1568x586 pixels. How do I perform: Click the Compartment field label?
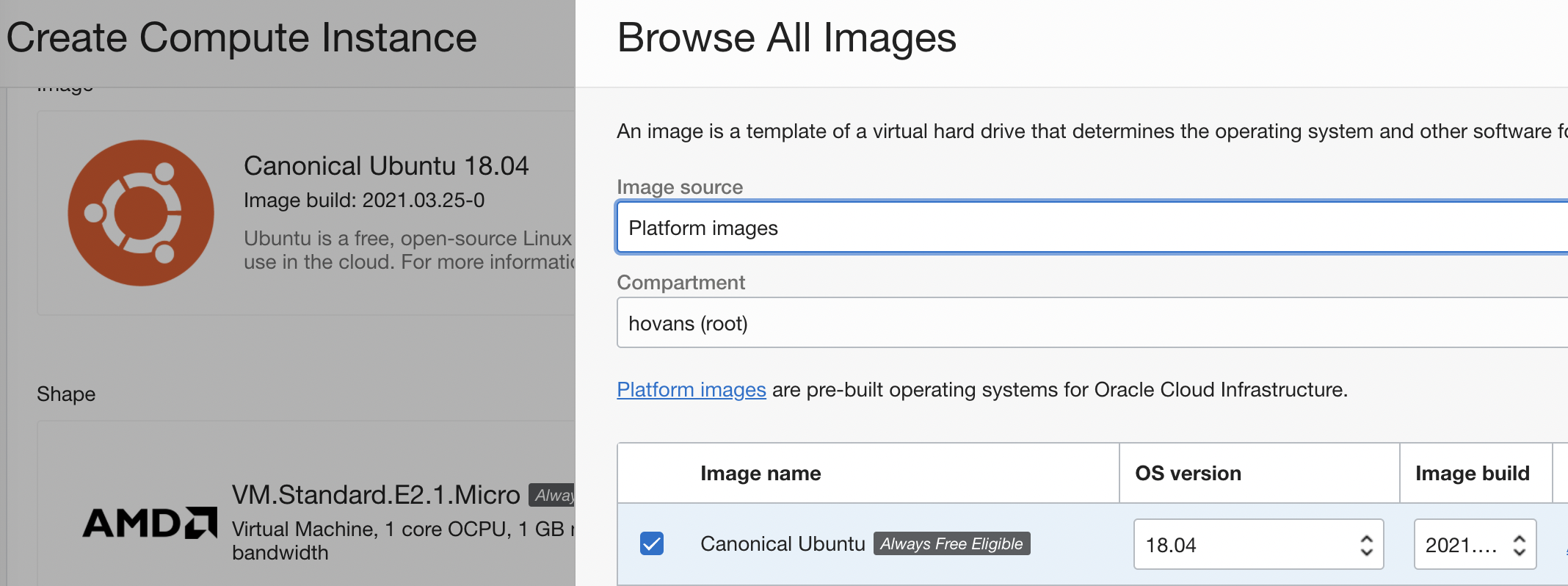(680, 283)
